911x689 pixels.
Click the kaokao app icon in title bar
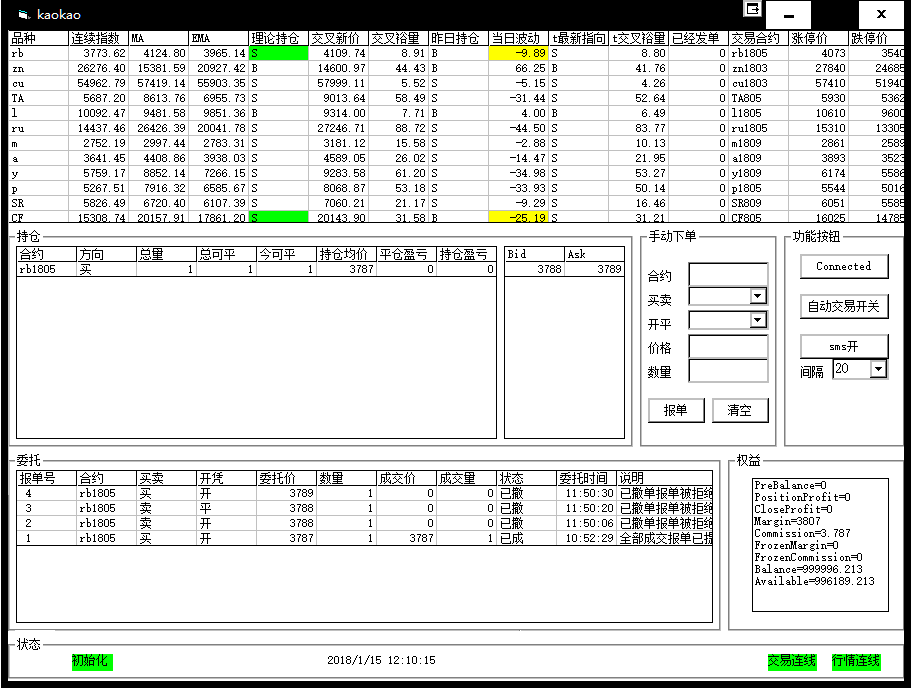click(23, 14)
